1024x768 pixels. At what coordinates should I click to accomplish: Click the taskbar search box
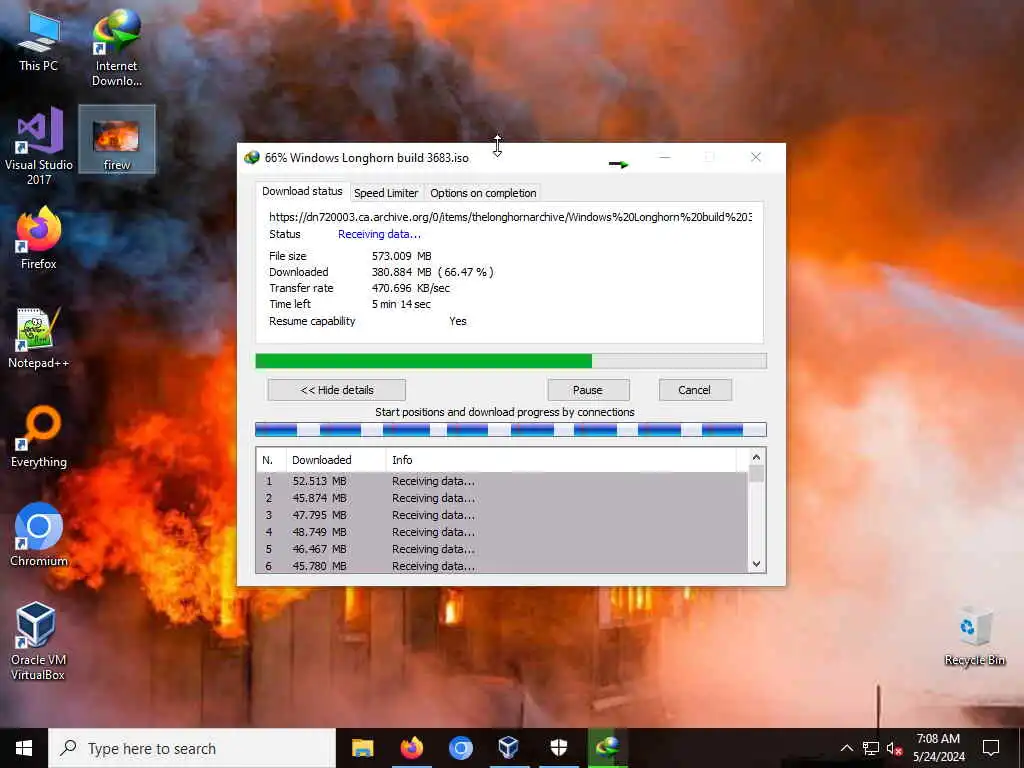192,748
